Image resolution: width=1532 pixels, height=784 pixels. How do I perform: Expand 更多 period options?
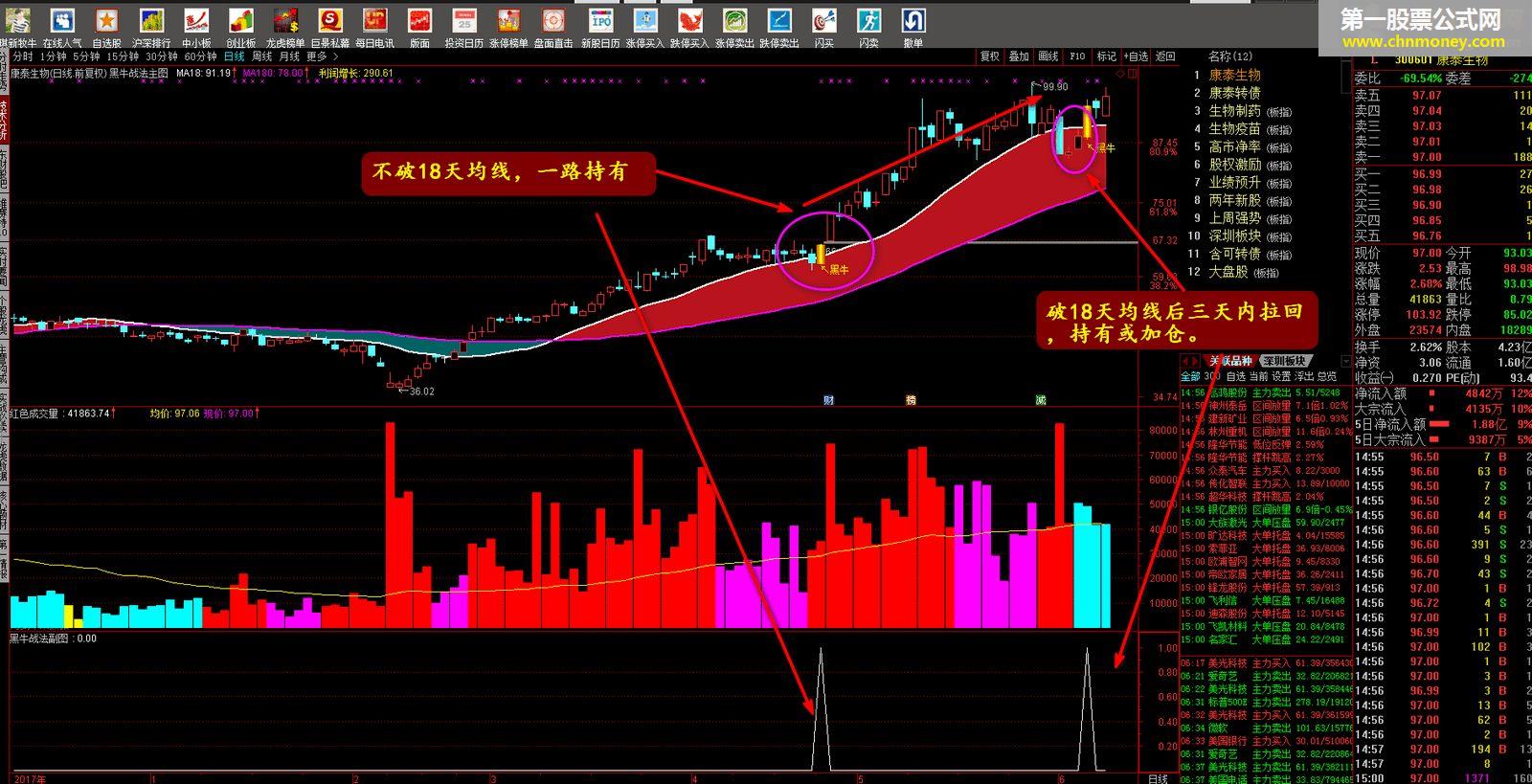coord(322,56)
